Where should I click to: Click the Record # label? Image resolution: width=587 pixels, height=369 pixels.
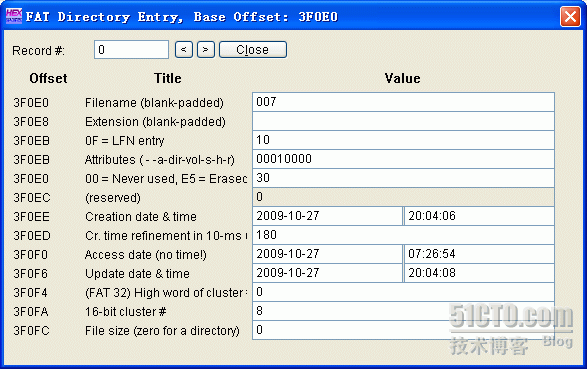(x=38, y=51)
